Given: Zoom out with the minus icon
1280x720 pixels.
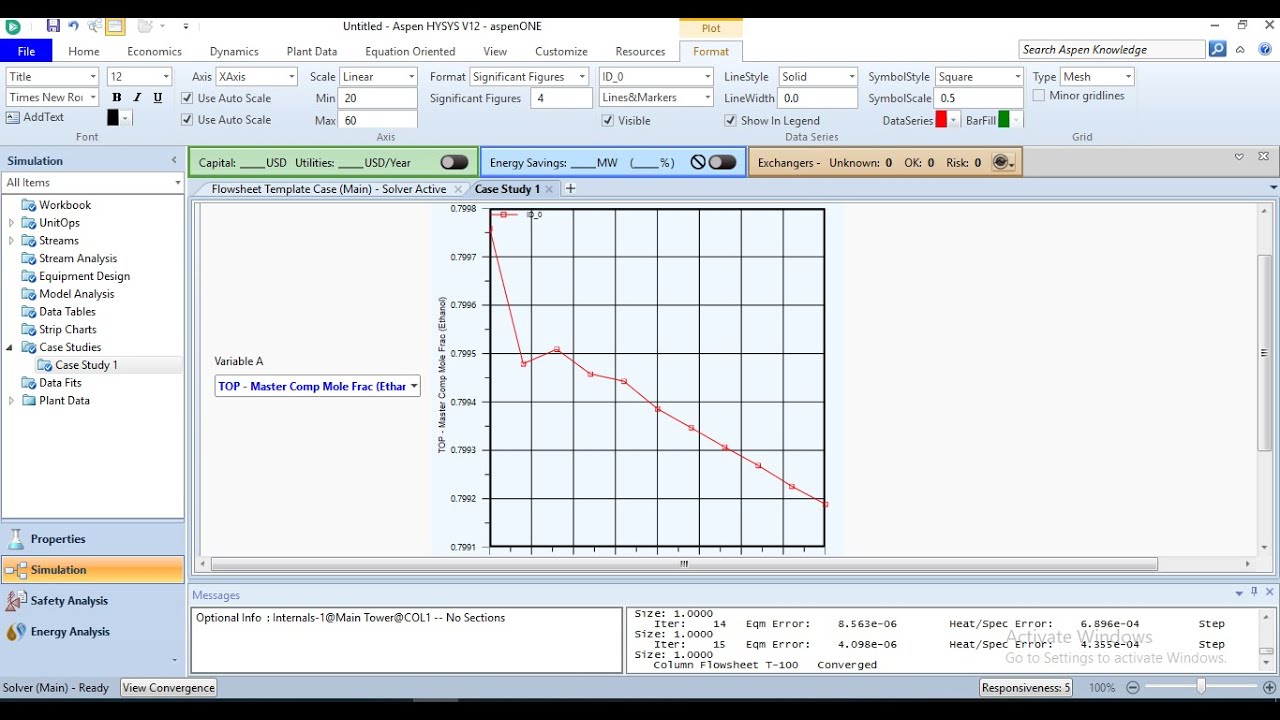Looking at the screenshot, I should point(1133,688).
